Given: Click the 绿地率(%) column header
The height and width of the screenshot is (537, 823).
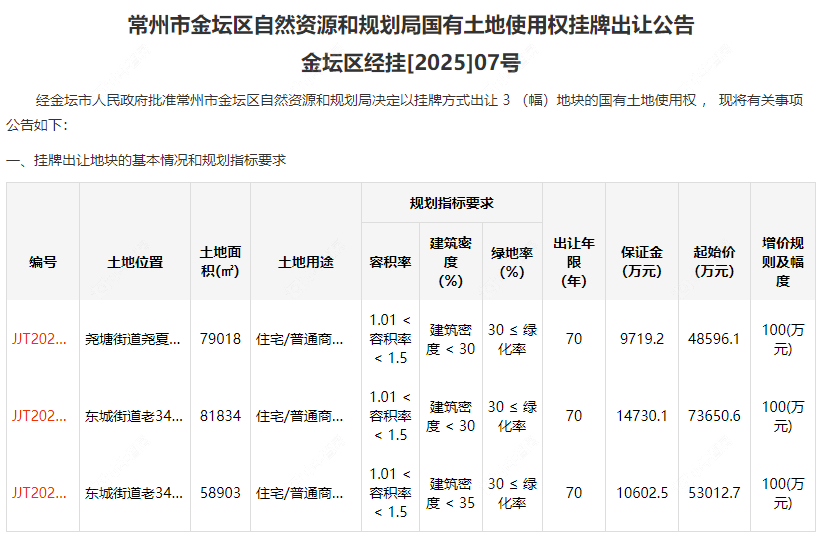Looking at the screenshot, I should 512,262.
